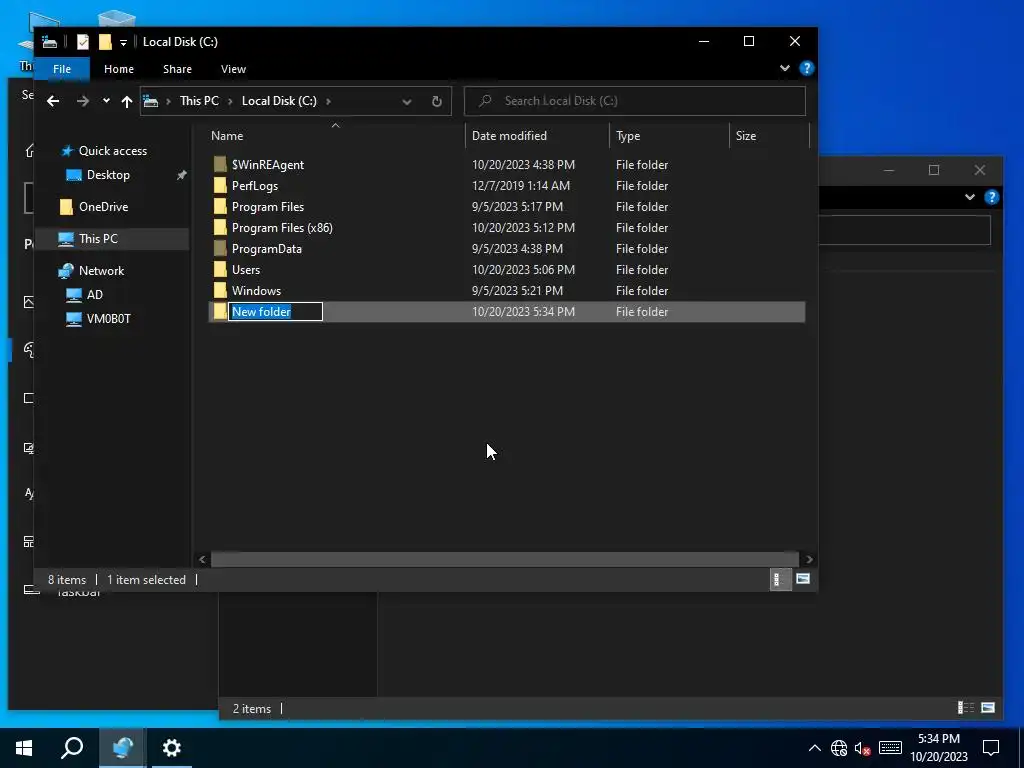Click the network globe tray icon

point(839,748)
